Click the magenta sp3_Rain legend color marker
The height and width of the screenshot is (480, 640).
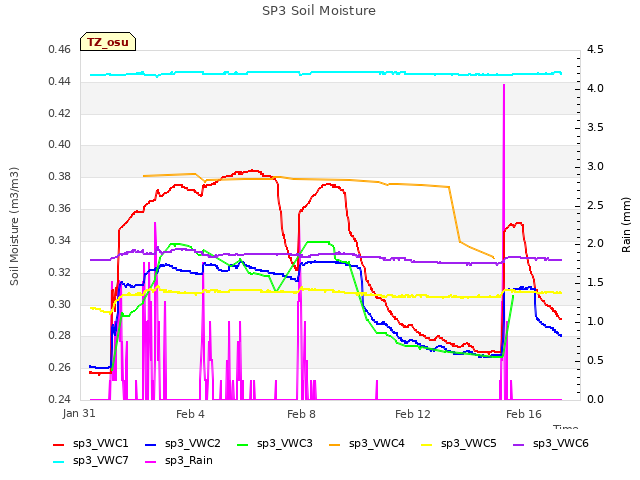(x=151, y=462)
